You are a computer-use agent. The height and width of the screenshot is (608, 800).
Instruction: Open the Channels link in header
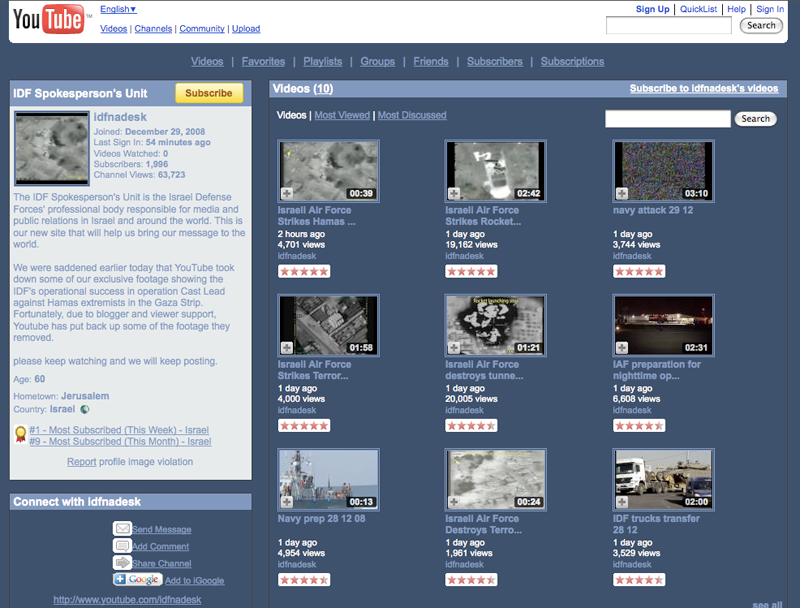coord(153,29)
